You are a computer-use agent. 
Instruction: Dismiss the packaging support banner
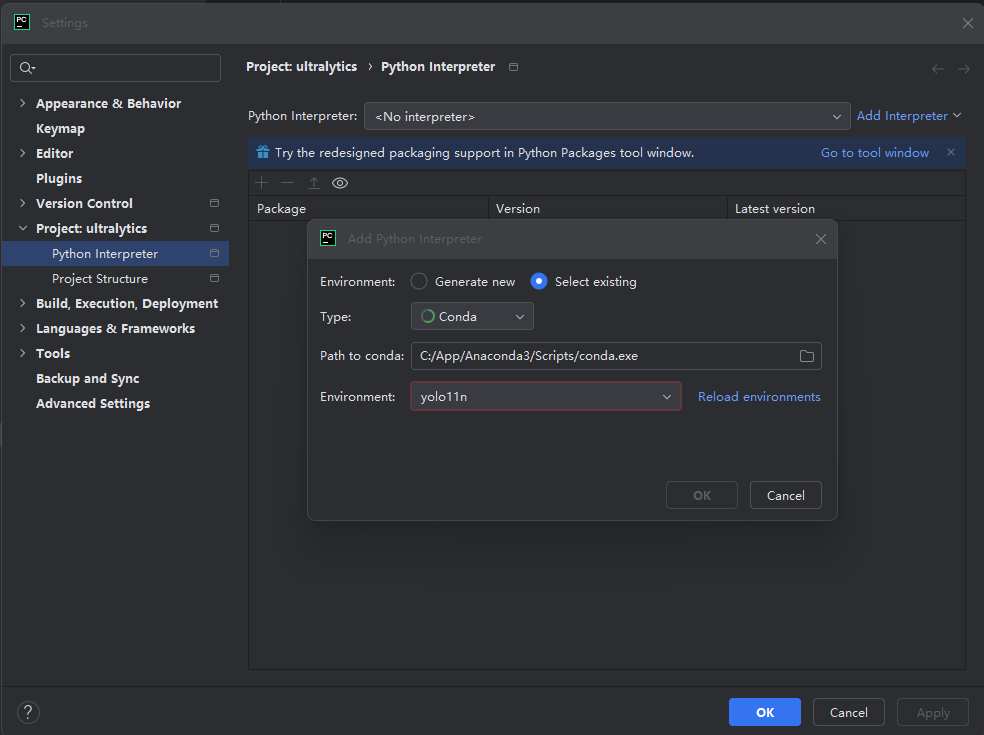950,153
